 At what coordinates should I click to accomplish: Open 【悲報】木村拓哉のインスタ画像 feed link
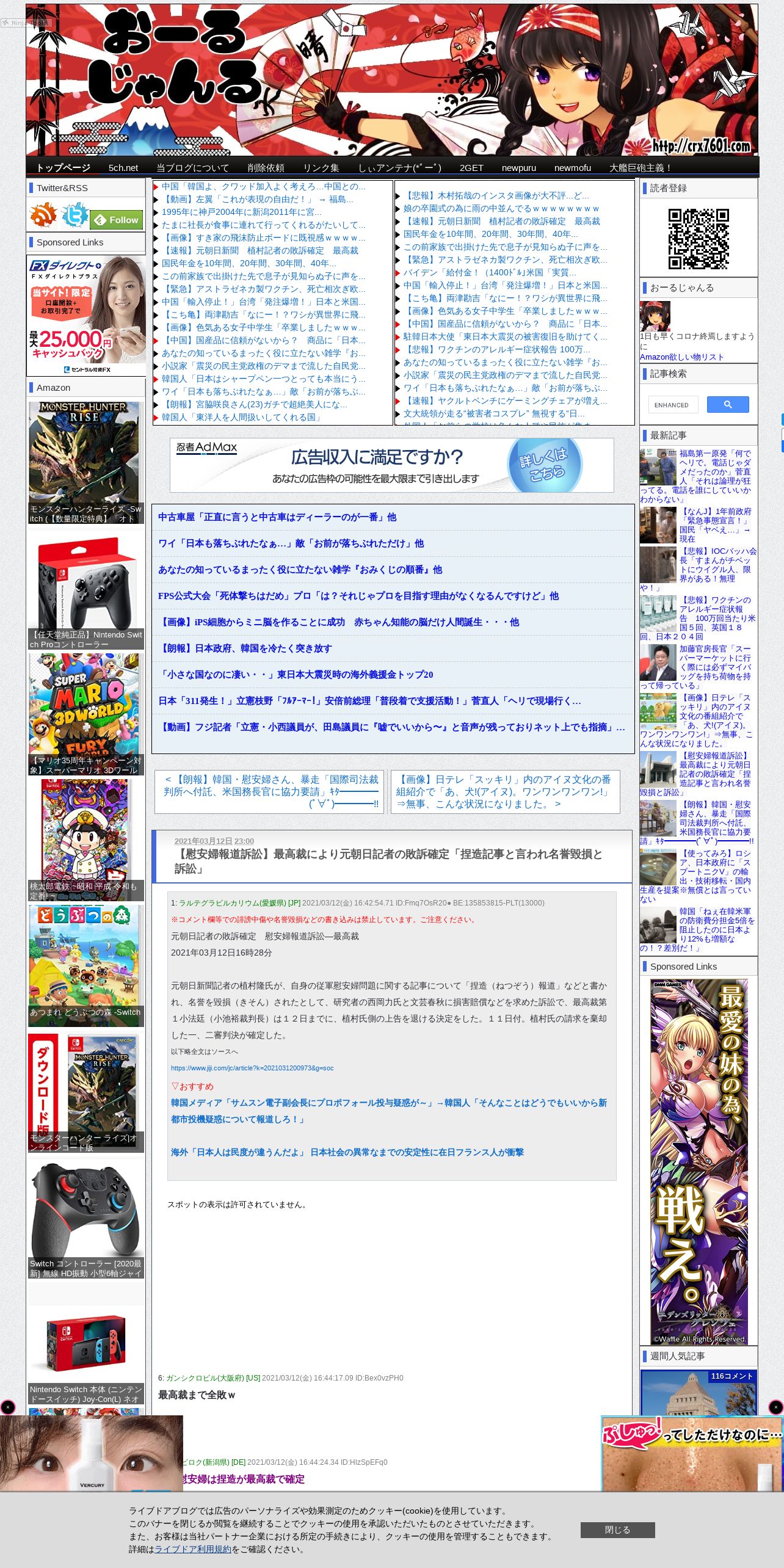pos(496,195)
